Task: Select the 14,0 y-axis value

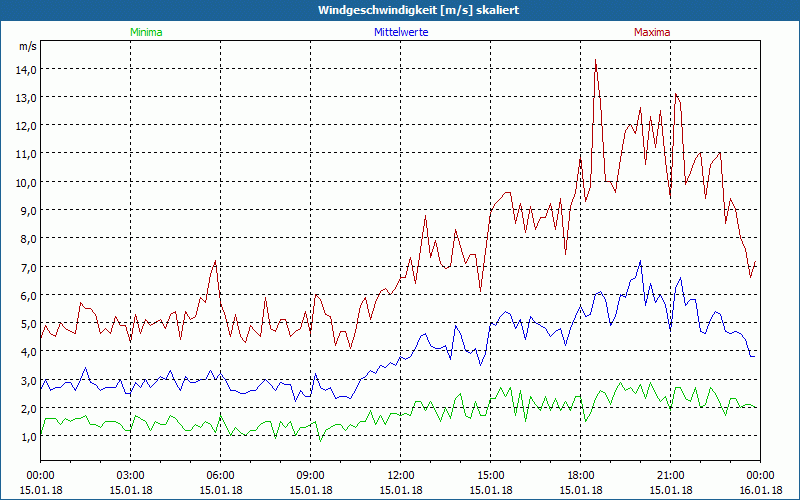Action: [x=26, y=69]
